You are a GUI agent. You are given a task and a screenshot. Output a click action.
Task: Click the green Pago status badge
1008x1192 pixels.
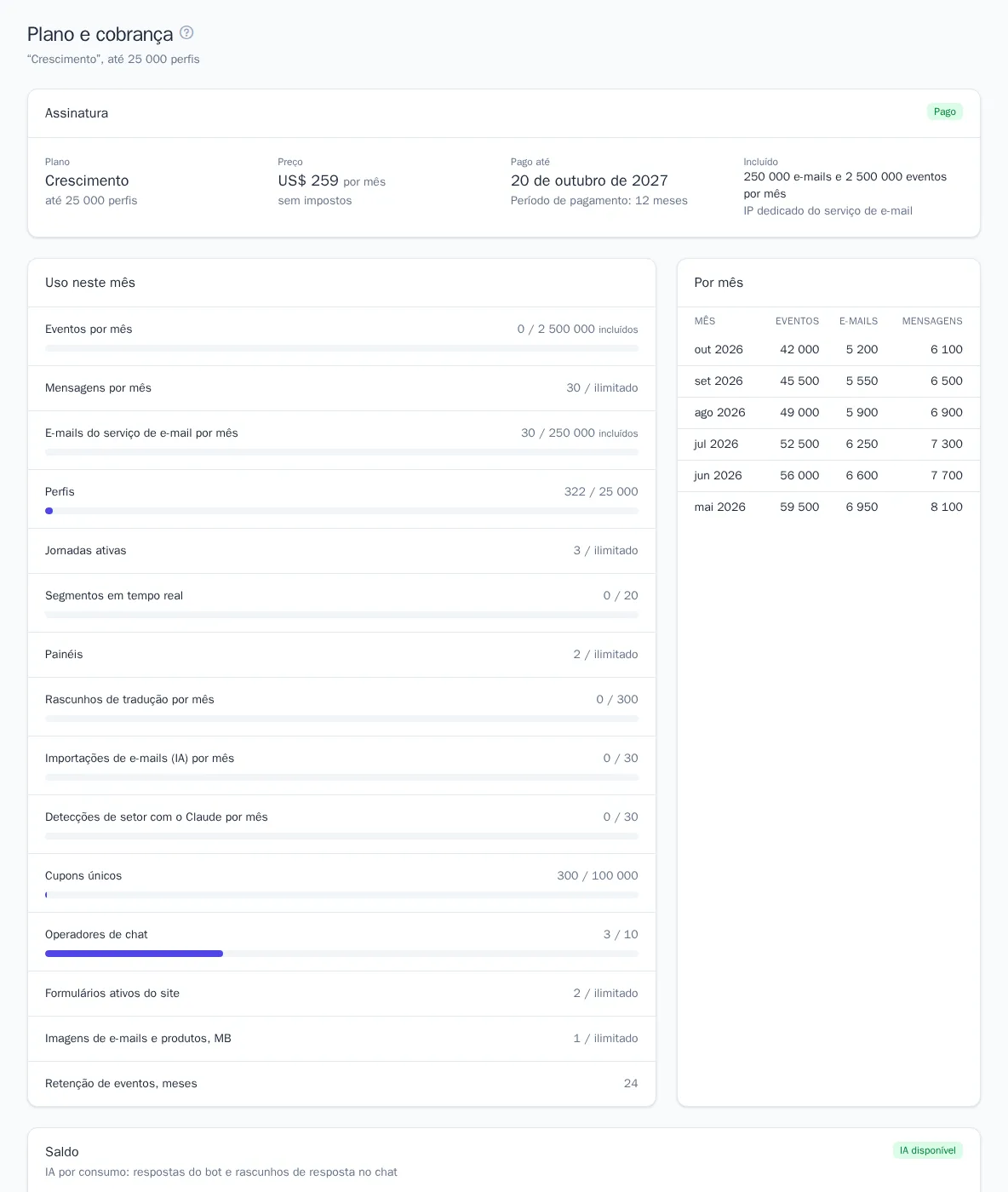945,112
